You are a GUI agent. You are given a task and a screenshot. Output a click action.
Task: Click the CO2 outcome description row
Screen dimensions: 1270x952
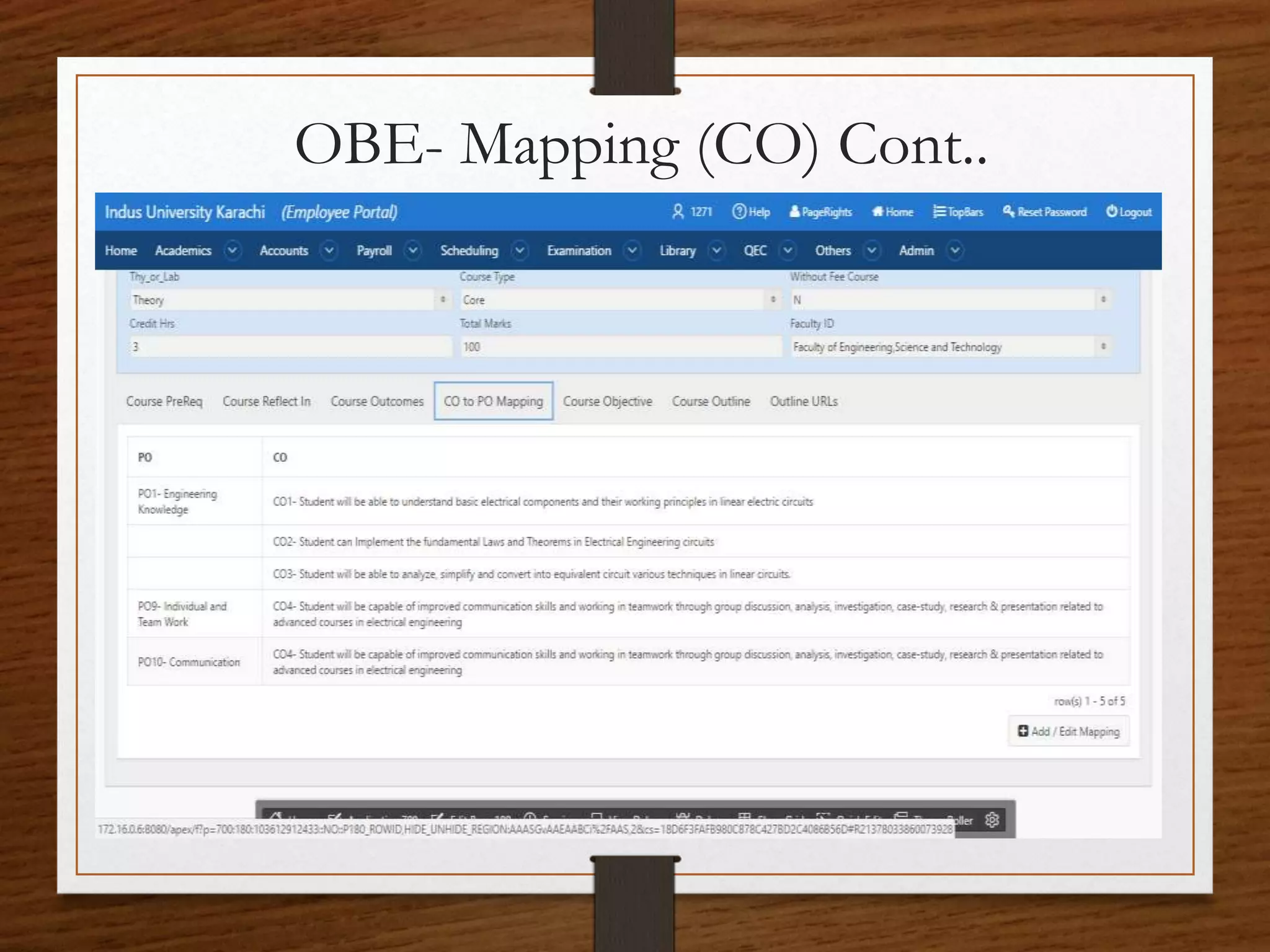(494, 542)
